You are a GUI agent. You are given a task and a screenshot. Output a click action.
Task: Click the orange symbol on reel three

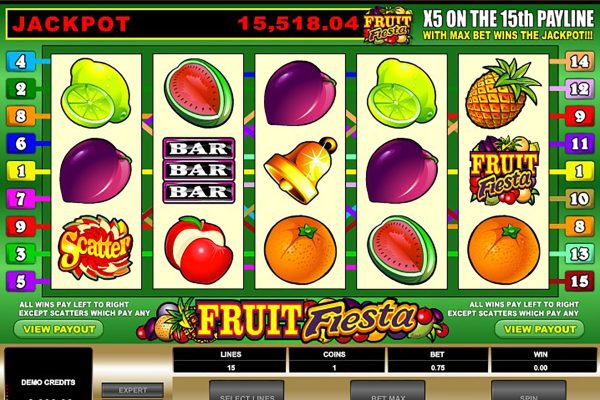click(x=300, y=250)
